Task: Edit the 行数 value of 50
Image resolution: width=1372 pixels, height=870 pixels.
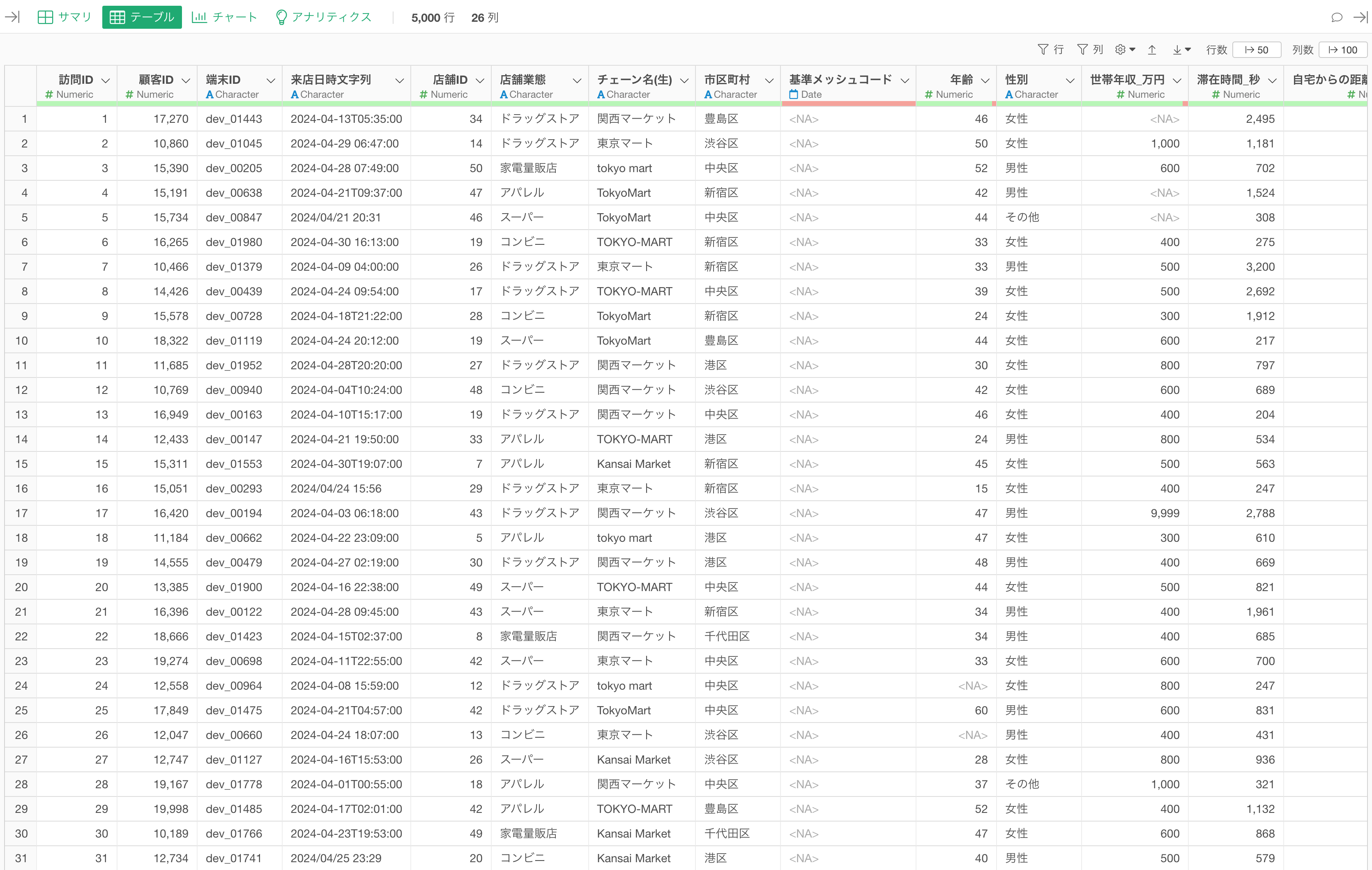Action: point(1257,50)
